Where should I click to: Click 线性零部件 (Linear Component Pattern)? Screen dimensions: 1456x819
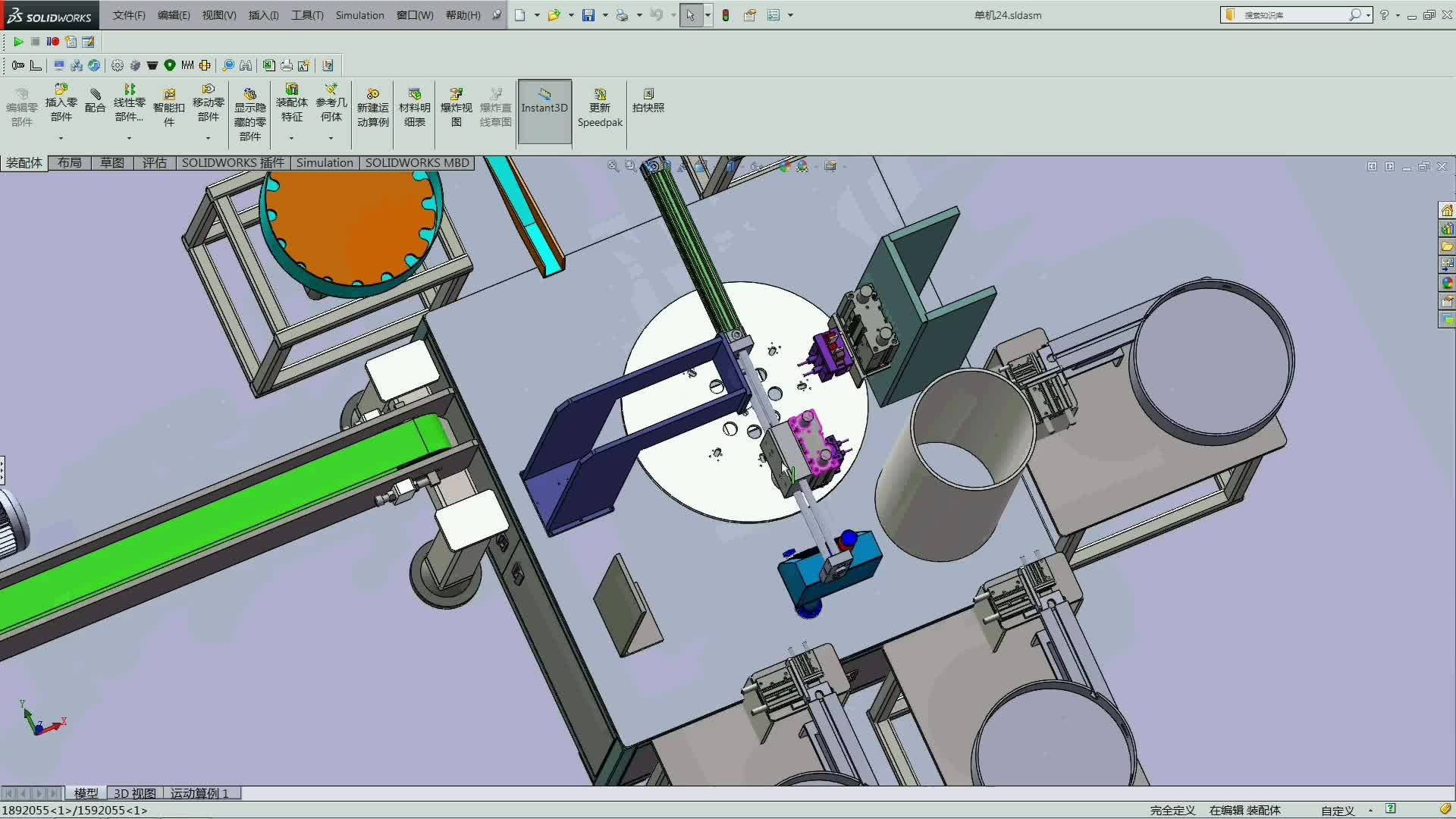click(130, 103)
